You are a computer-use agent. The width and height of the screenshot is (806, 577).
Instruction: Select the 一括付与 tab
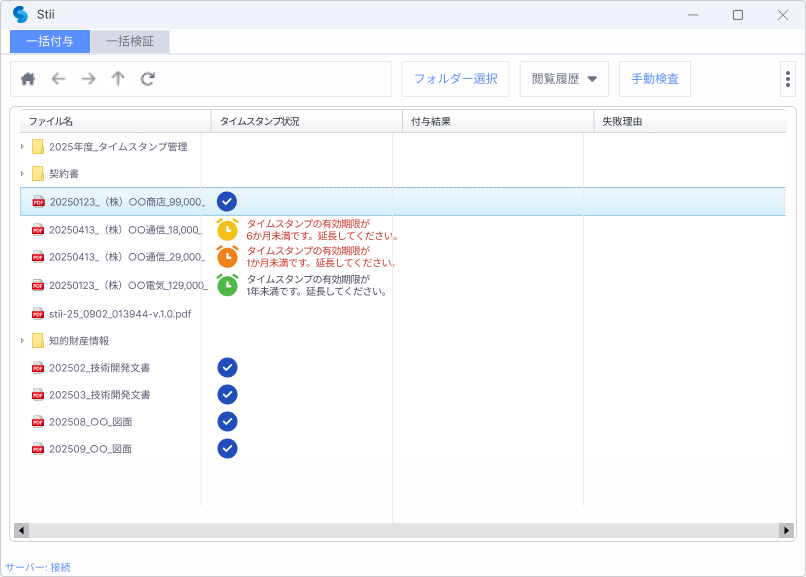point(50,42)
